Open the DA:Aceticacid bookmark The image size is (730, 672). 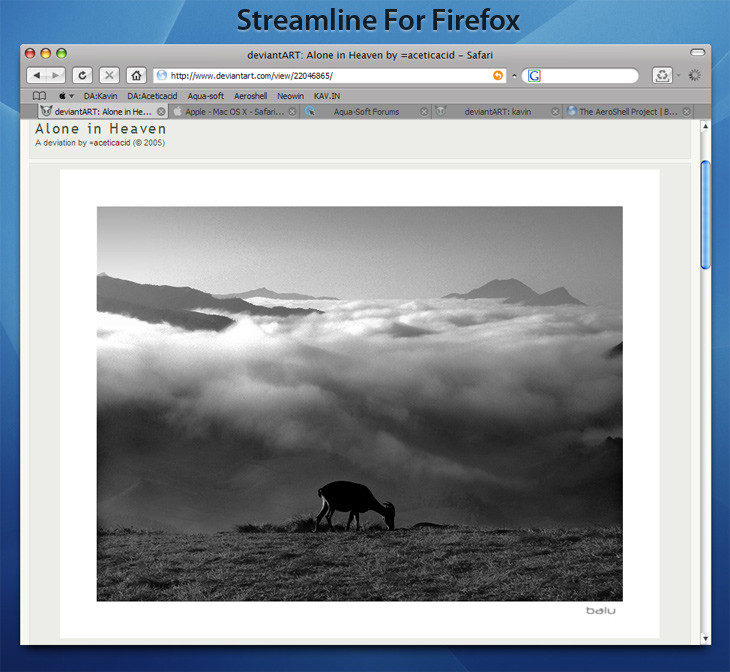152,96
